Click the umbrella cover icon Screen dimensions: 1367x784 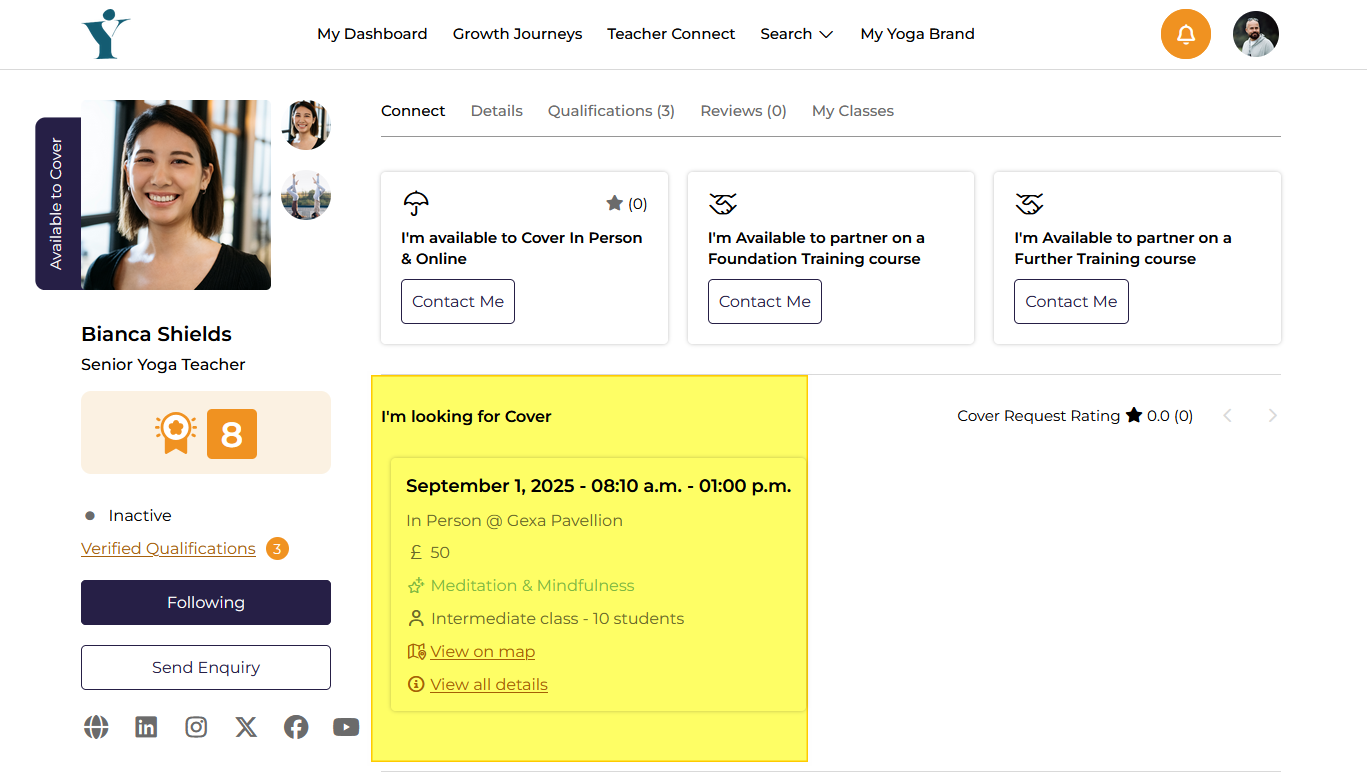click(416, 204)
